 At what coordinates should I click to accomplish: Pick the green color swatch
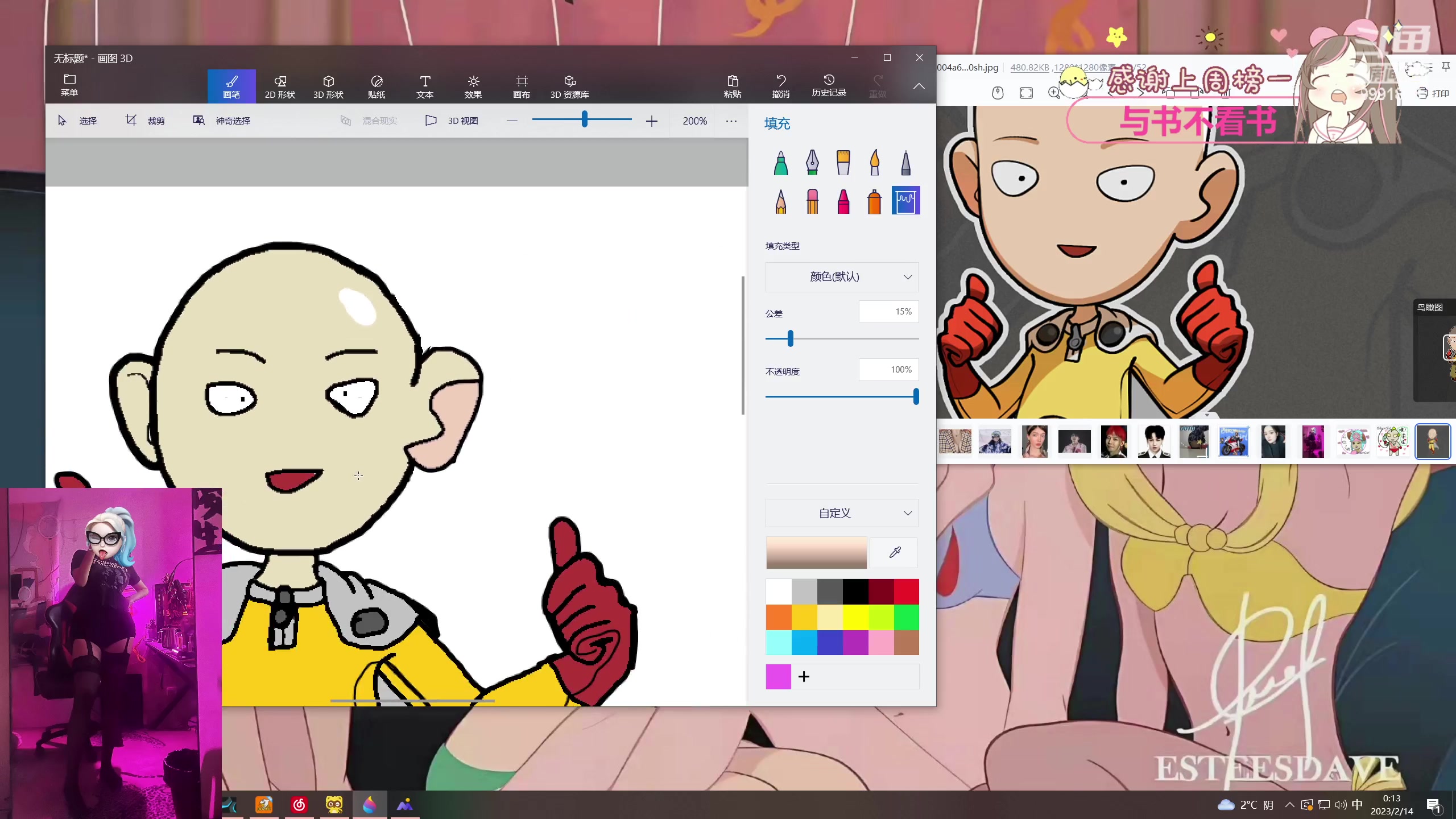(x=907, y=617)
